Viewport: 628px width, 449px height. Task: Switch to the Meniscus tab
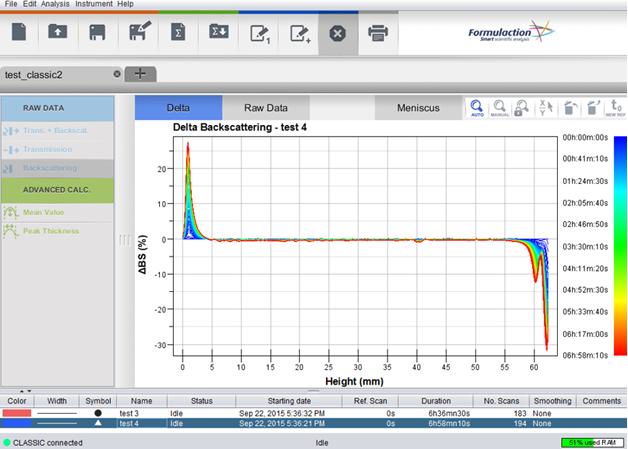[418, 108]
